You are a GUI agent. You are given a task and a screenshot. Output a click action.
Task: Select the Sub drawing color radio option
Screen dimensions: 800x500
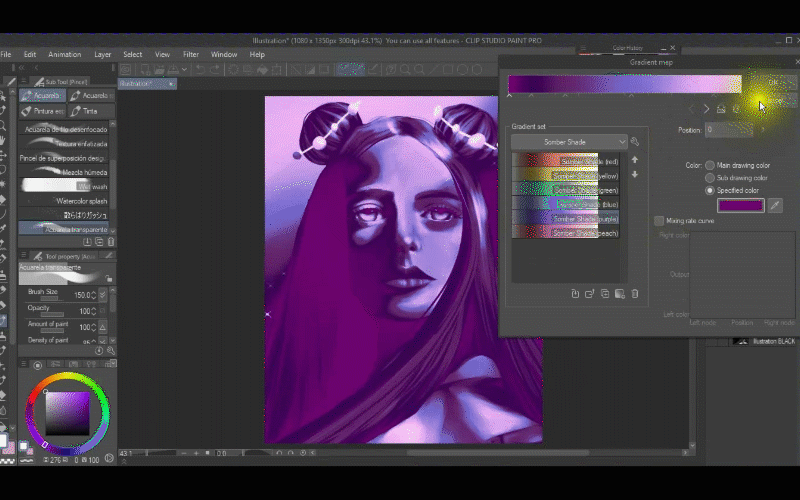pyautogui.click(x=710, y=177)
